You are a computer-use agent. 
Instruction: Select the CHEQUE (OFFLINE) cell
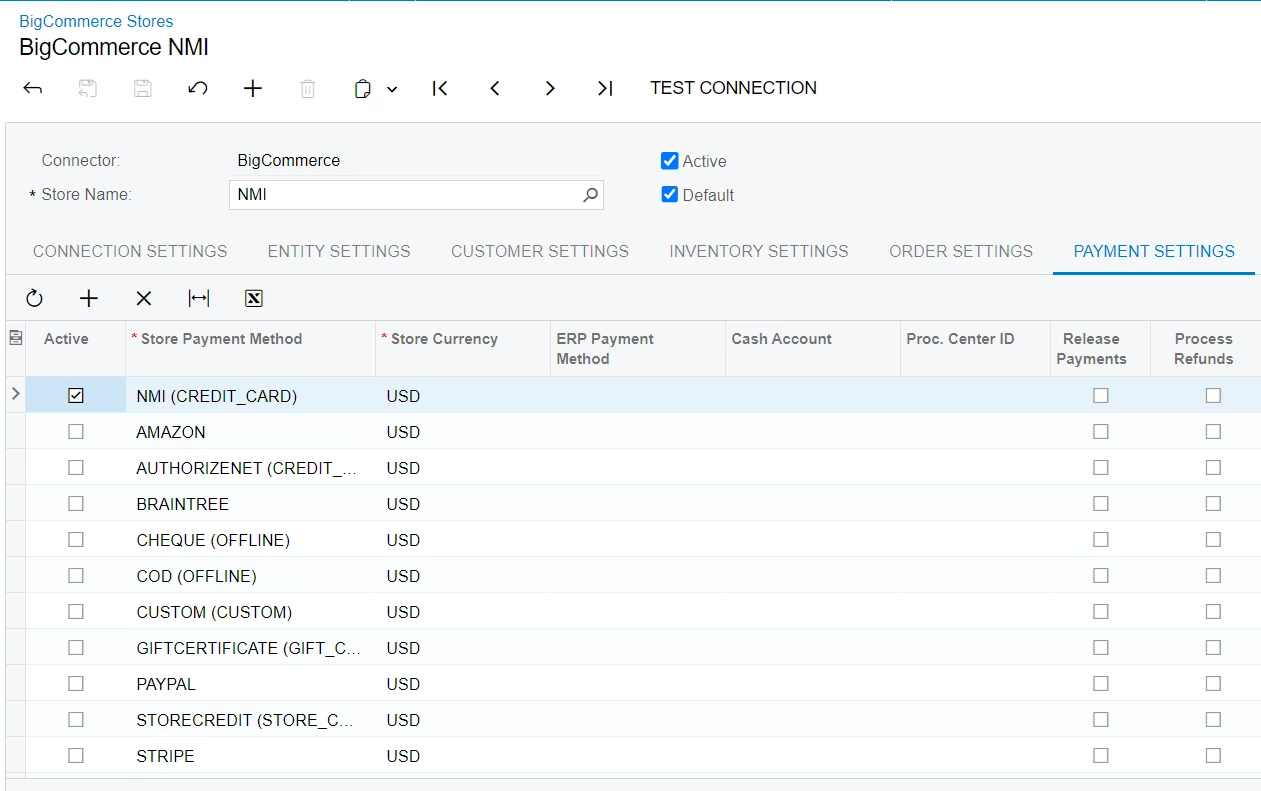(x=251, y=540)
